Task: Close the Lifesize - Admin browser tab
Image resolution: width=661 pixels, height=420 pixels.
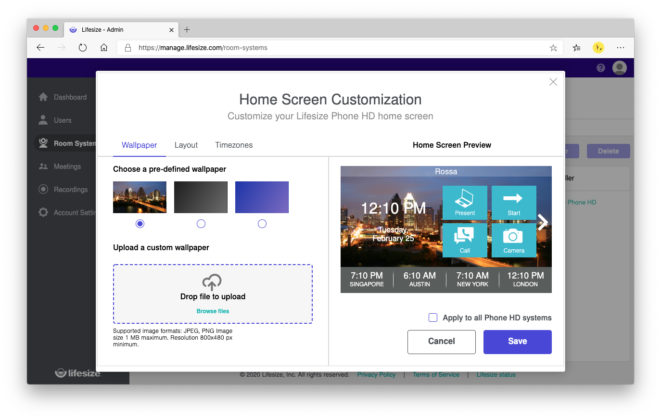Action: click(x=171, y=30)
